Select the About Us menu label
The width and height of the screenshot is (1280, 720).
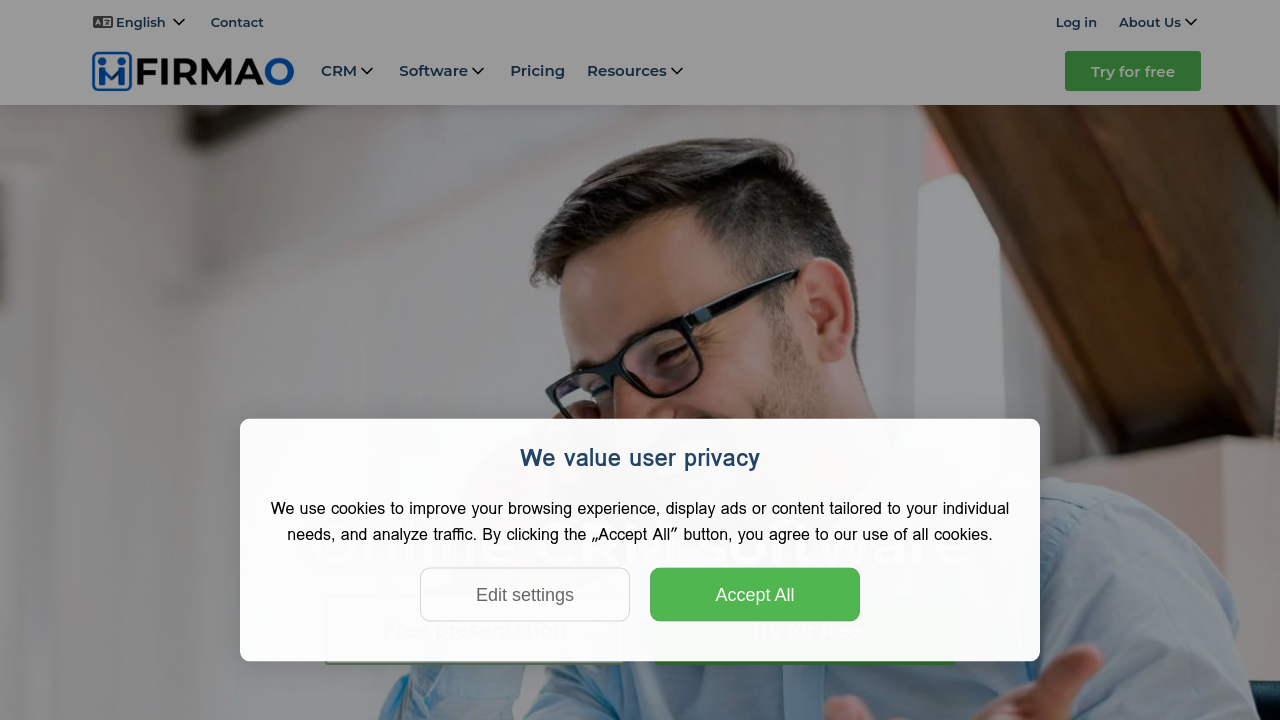[1150, 22]
